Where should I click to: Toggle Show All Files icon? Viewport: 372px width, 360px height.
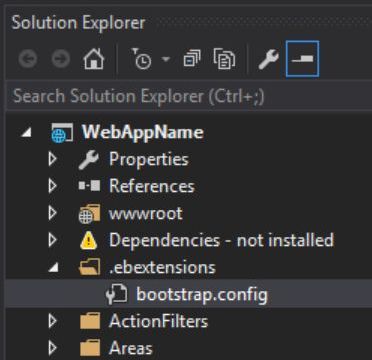click(224, 59)
